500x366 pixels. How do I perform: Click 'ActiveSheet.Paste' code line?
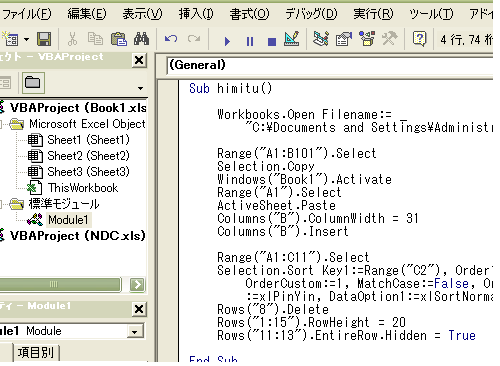point(276,206)
